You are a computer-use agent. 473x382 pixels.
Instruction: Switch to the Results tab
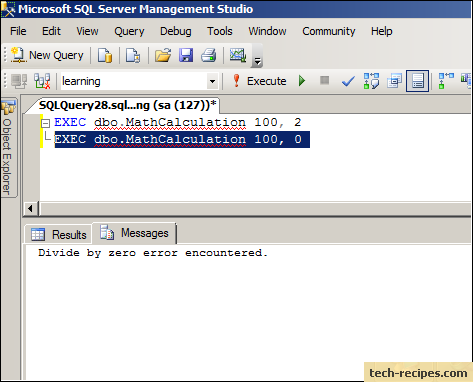point(59,234)
